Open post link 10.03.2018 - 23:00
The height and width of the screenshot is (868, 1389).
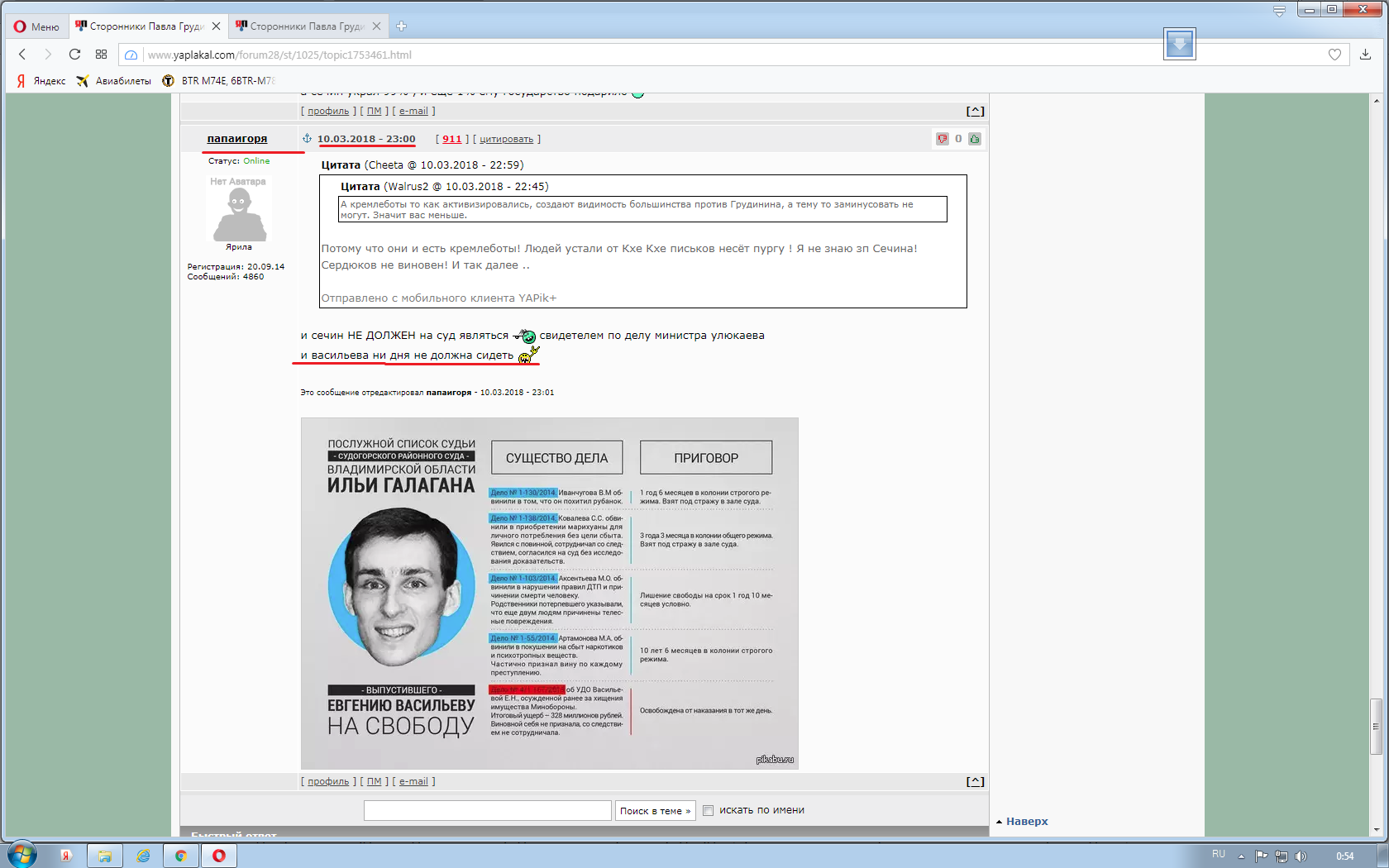coord(366,139)
